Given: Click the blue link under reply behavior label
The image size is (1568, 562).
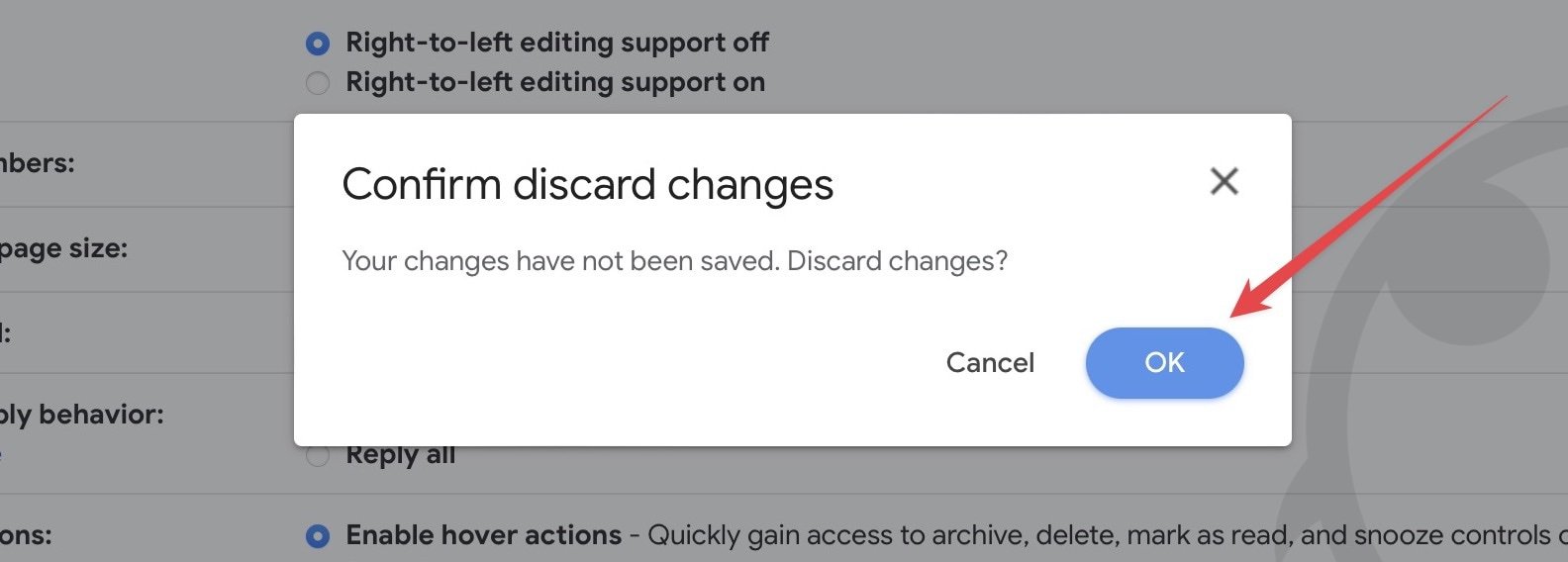Looking at the screenshot, I should 1,454.
